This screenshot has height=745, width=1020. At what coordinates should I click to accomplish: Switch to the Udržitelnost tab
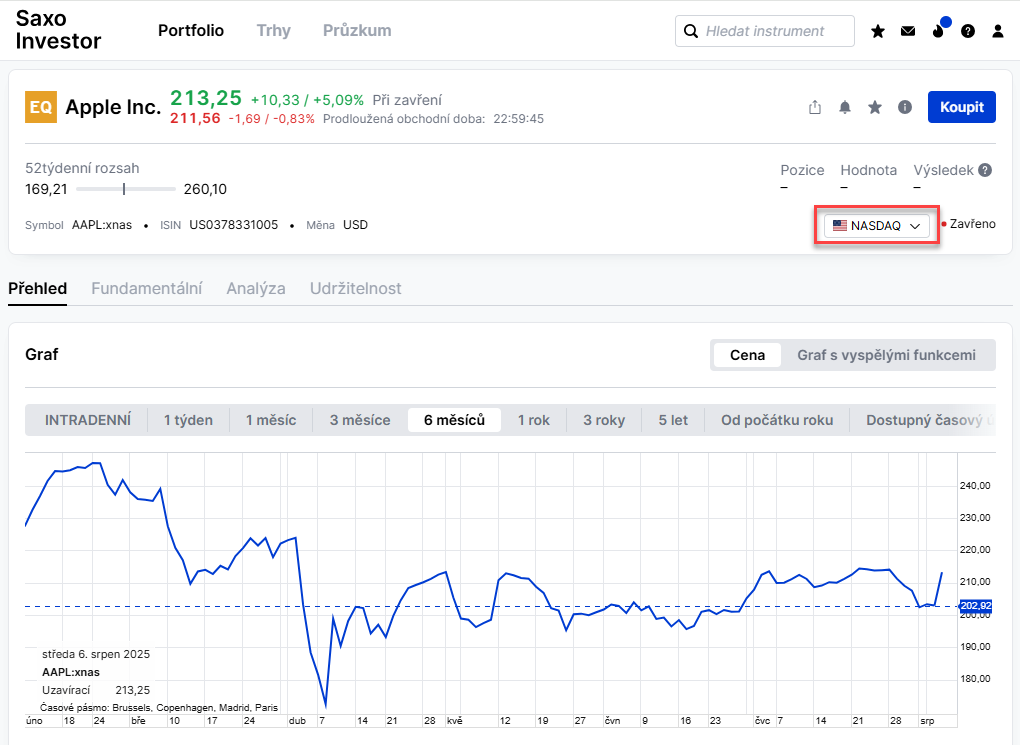pyautogui.click(x=355, y=288)
